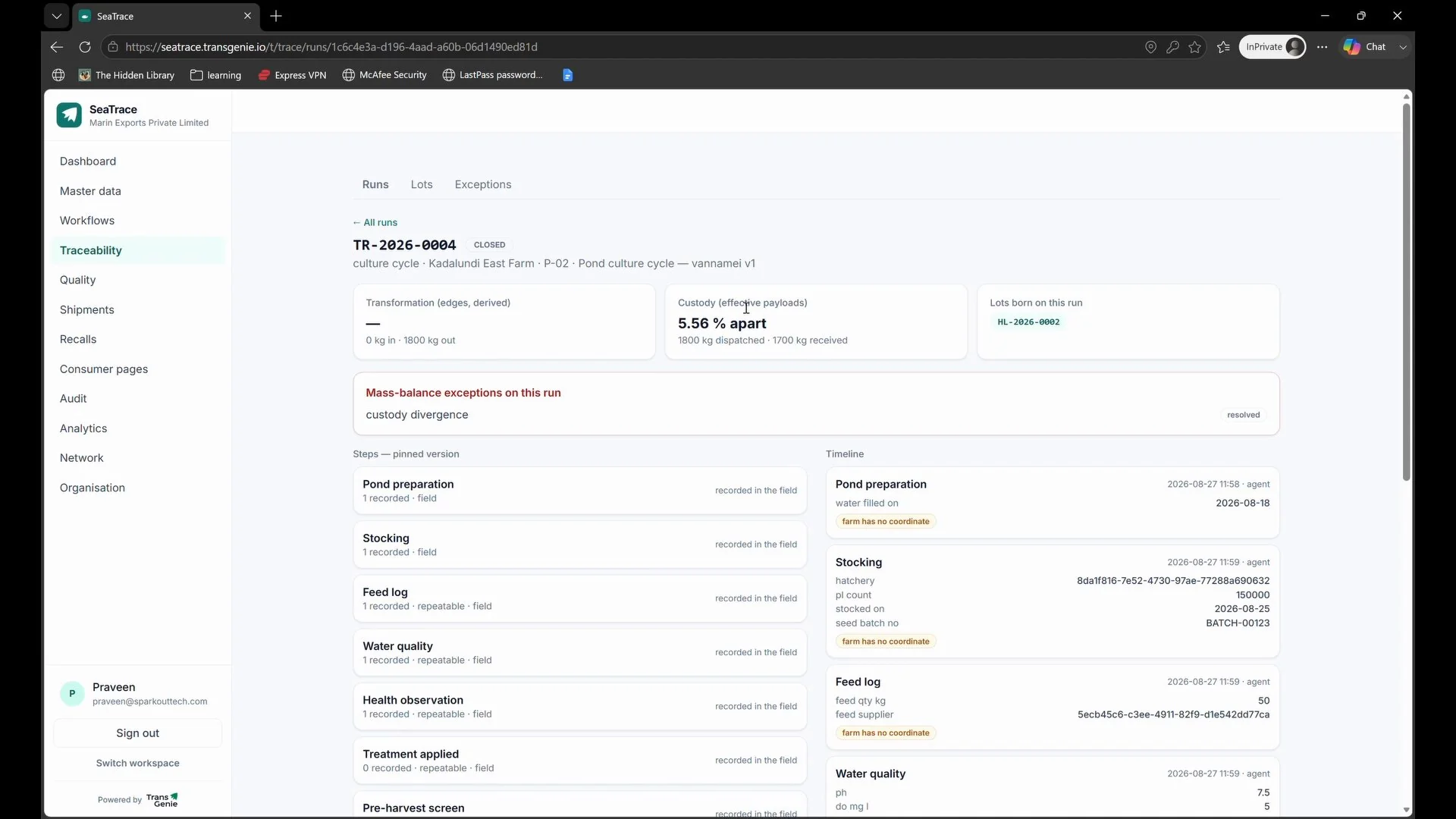
Task: Go to Dashboard in sidebar
Action: tap(138, 162)
